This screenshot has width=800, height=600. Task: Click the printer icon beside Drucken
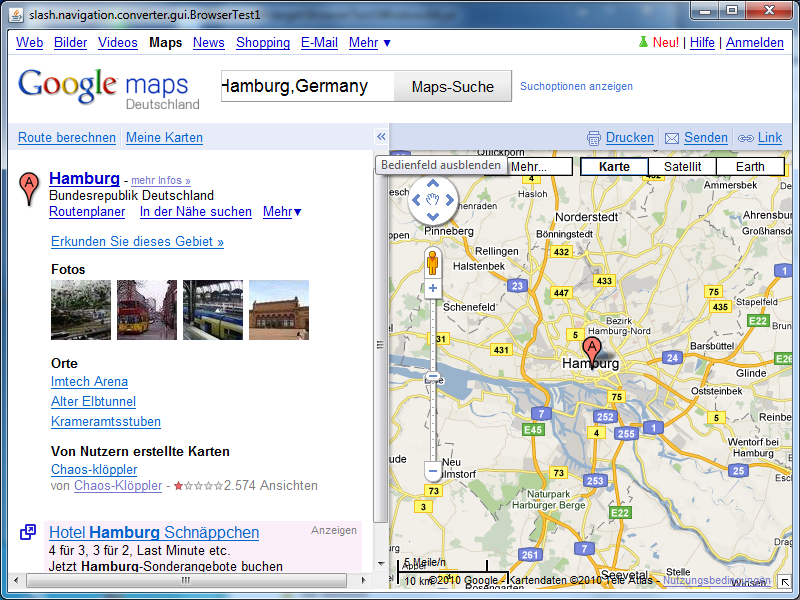pos(594,138)
